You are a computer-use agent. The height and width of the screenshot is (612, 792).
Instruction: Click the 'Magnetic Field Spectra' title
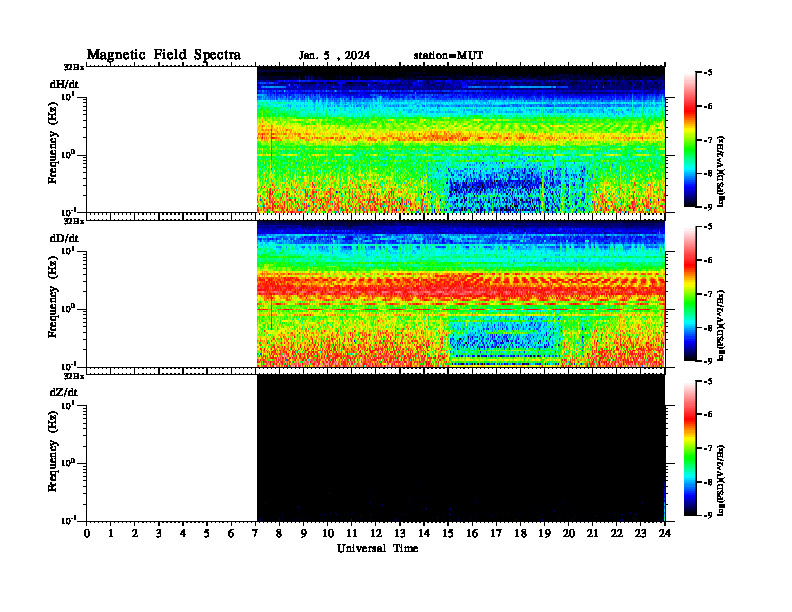tap(164, 55)
